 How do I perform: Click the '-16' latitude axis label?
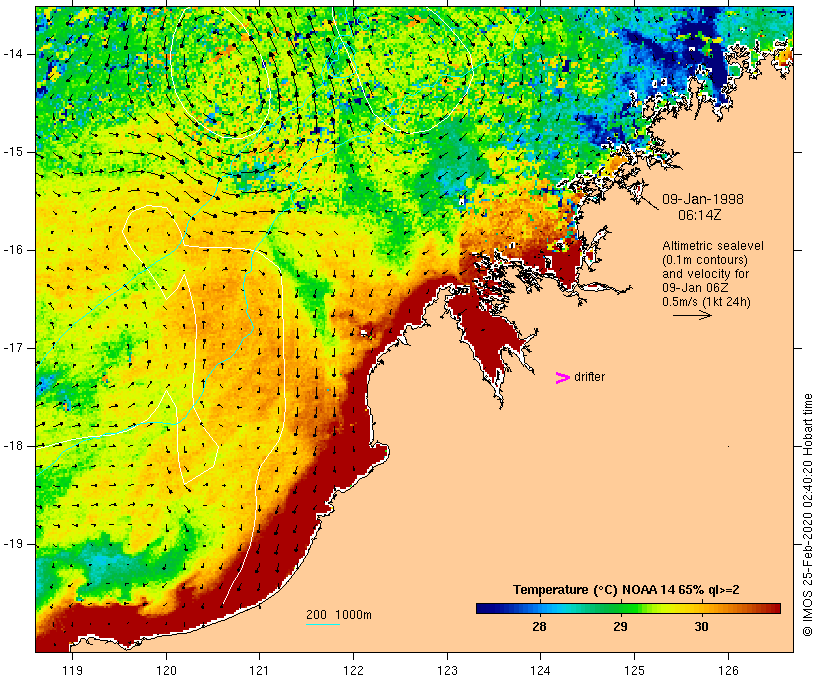click(x=12, y=250)
